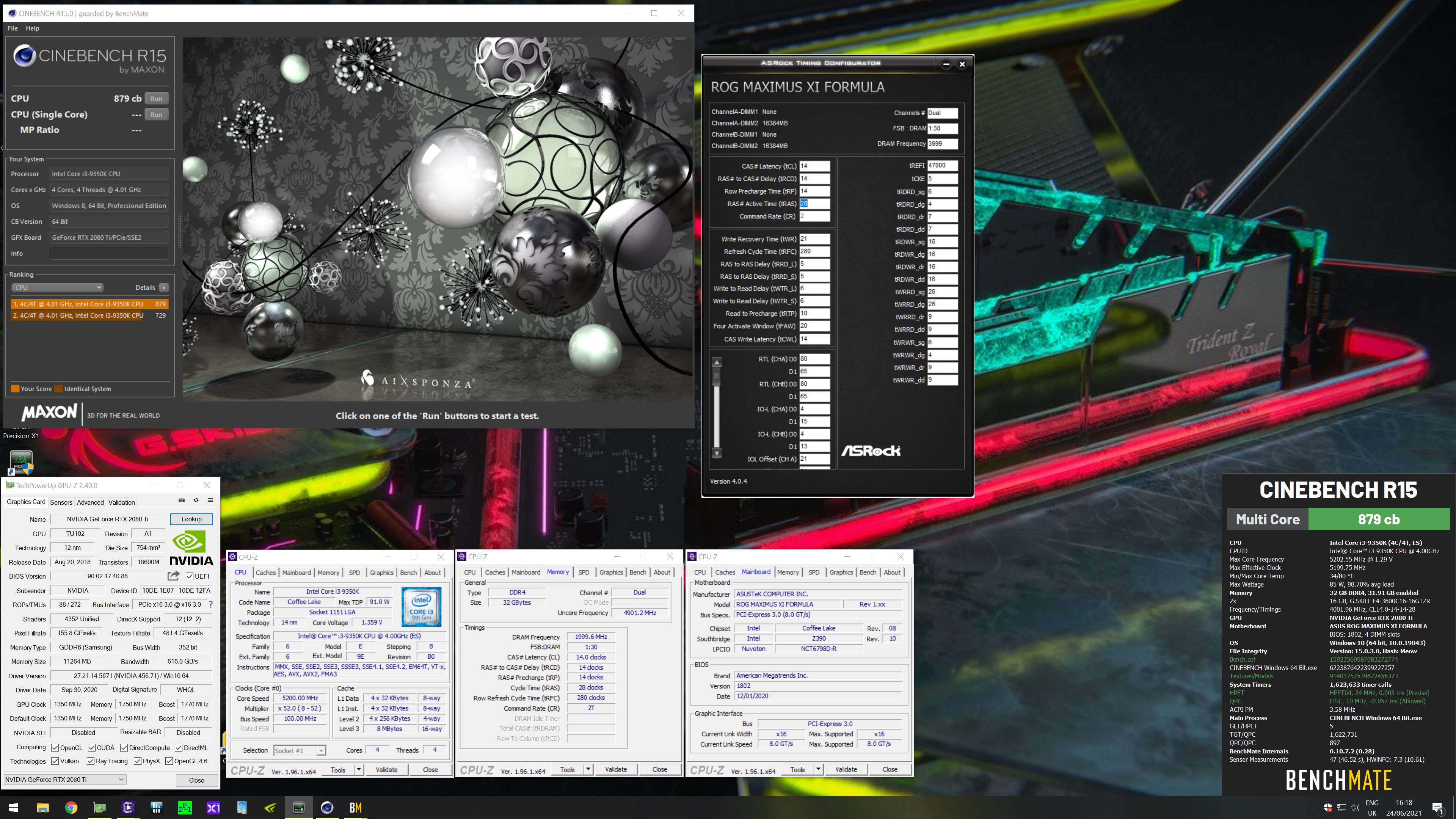Open the File menu in Cinebench
The width and height of the screenshot is (1456, 819).
click(13, 28)
